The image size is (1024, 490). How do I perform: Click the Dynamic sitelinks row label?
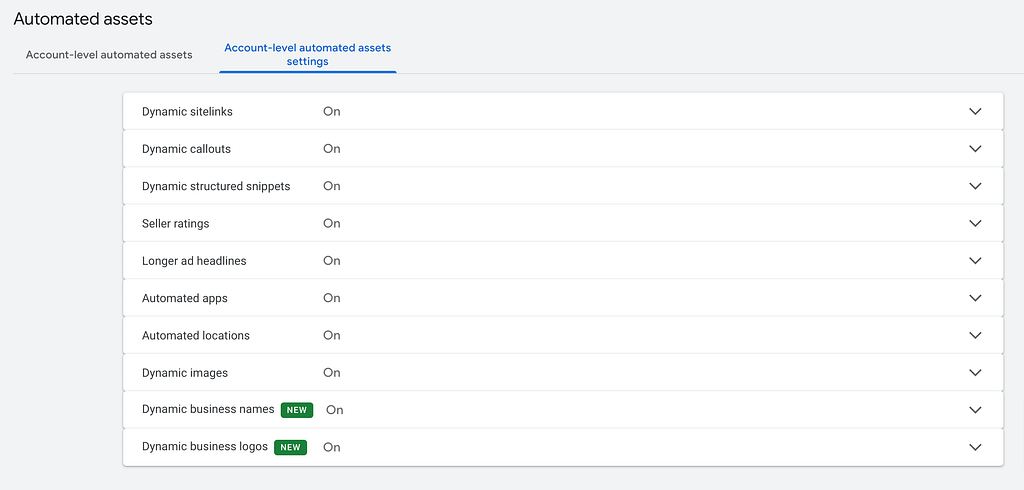[187, 112]
